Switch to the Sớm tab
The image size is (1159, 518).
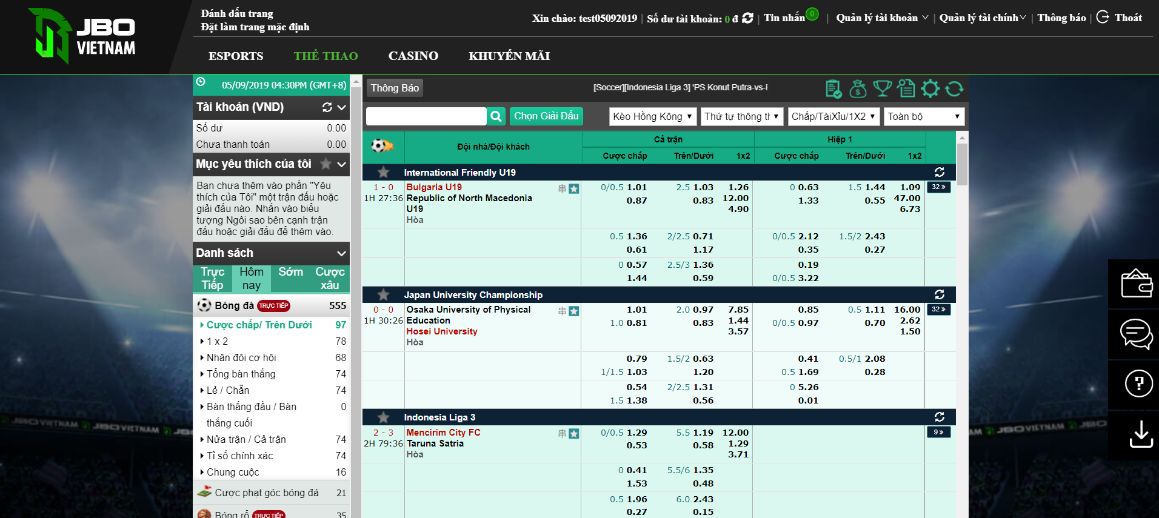click(x=291, y=272)
